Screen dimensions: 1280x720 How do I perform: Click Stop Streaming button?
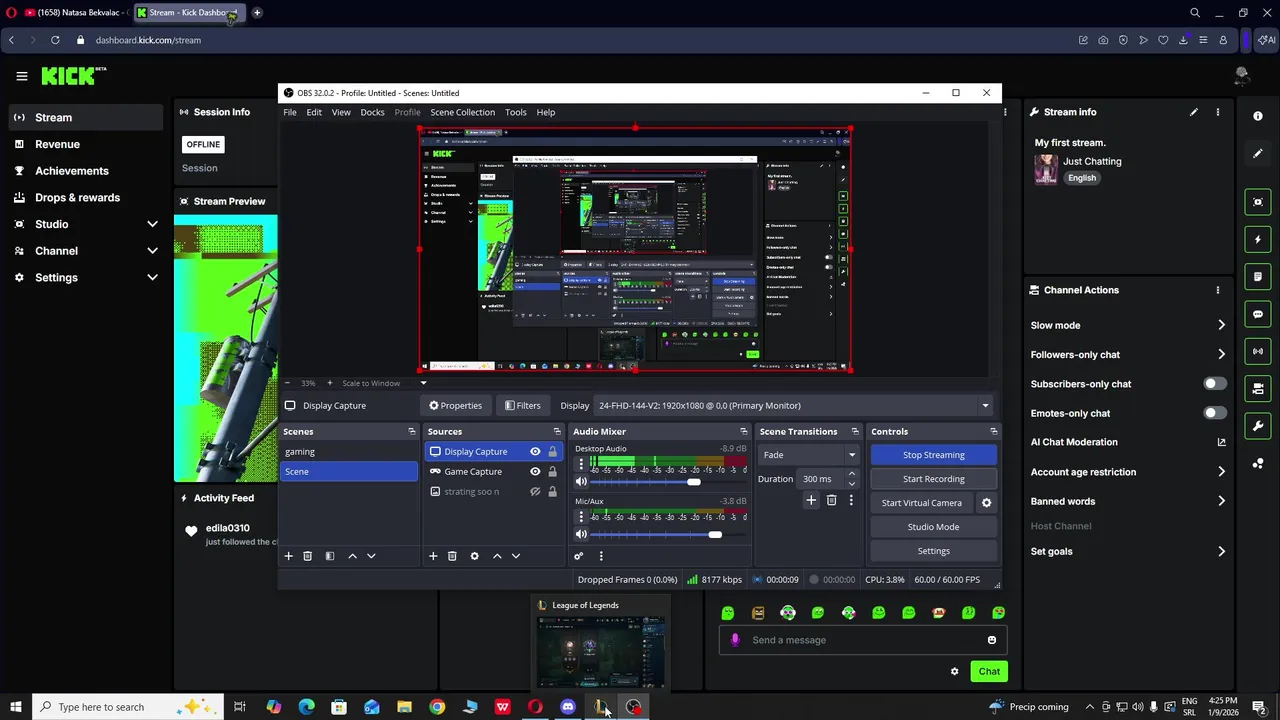[x=934, y=455]
